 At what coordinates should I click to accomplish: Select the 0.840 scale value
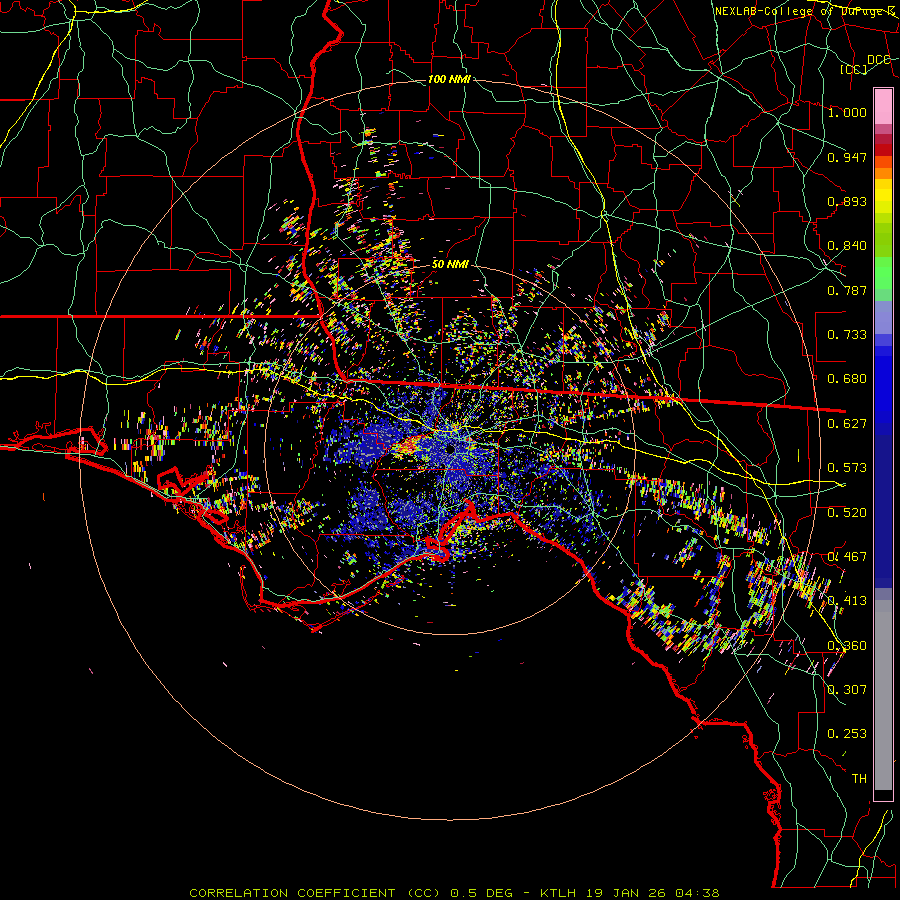click(x=847, y=246)
